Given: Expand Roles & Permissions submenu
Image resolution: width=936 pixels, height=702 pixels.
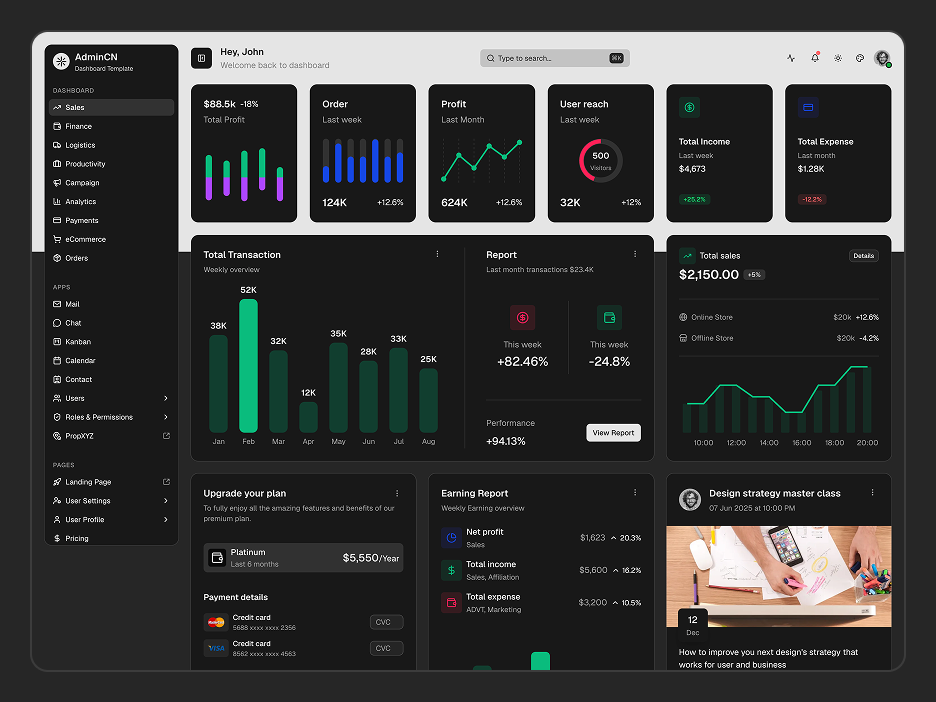Looking at the screenshot, I should [165, 417].
